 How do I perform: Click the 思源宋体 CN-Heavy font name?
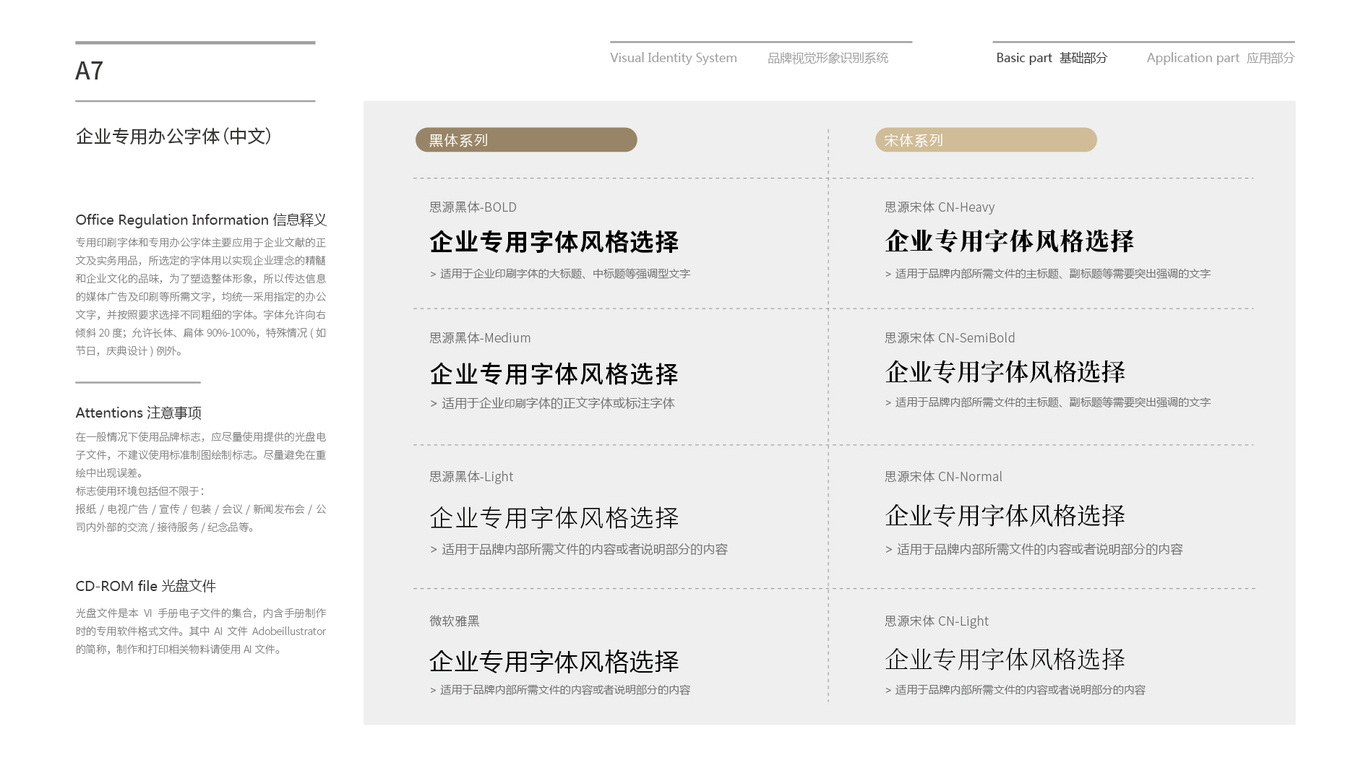pos(939,207)
